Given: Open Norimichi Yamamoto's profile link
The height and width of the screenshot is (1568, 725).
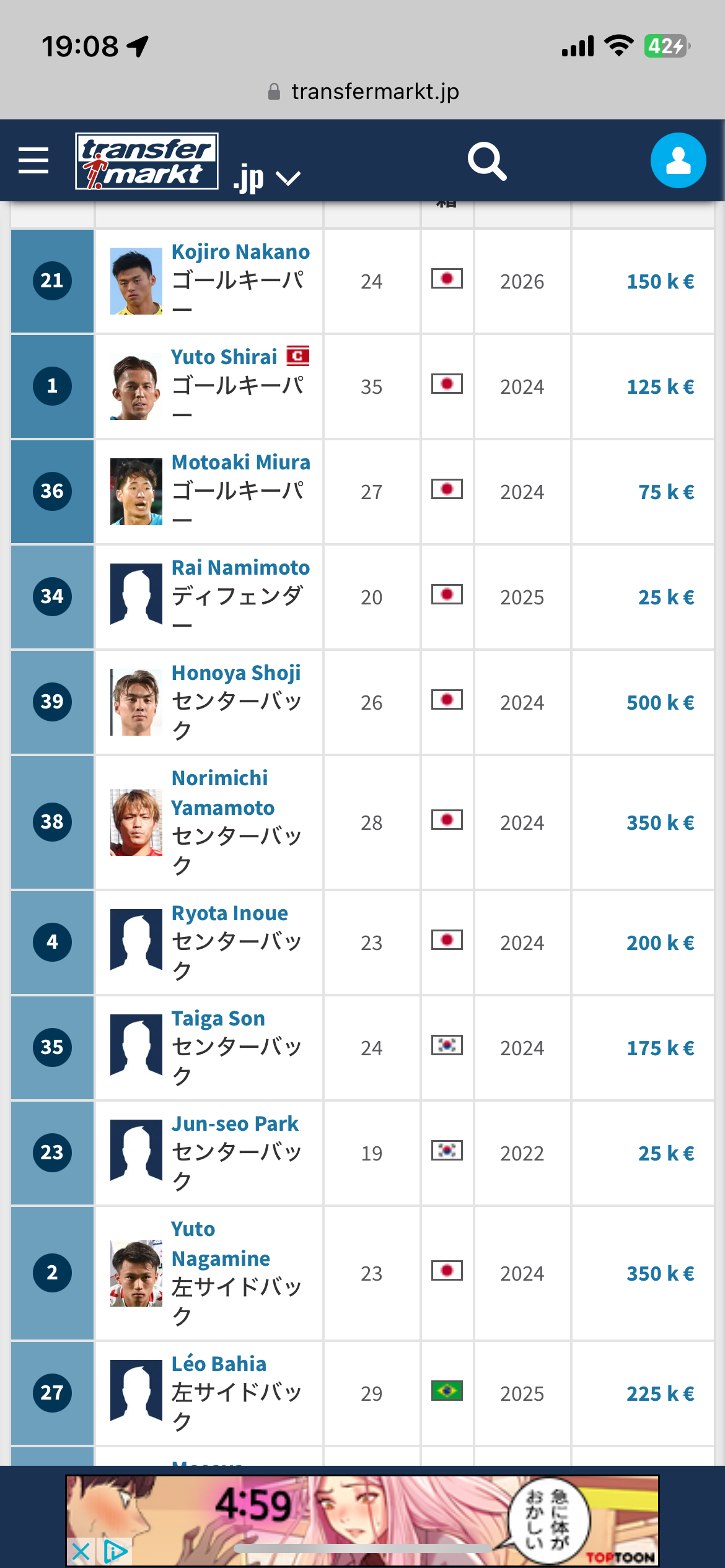Looking at the screenshot, I should pos(222,793).
